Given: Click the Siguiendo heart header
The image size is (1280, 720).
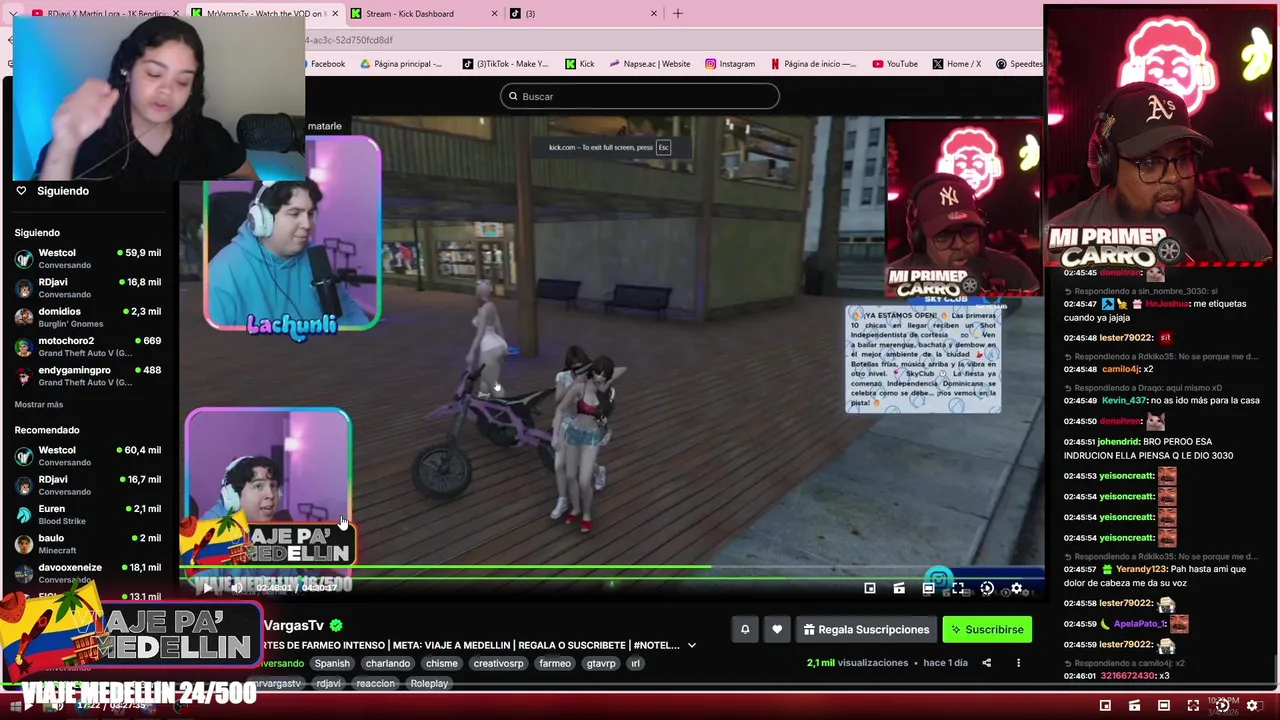Looking at the screenshot, I should (x=53, y=190).
